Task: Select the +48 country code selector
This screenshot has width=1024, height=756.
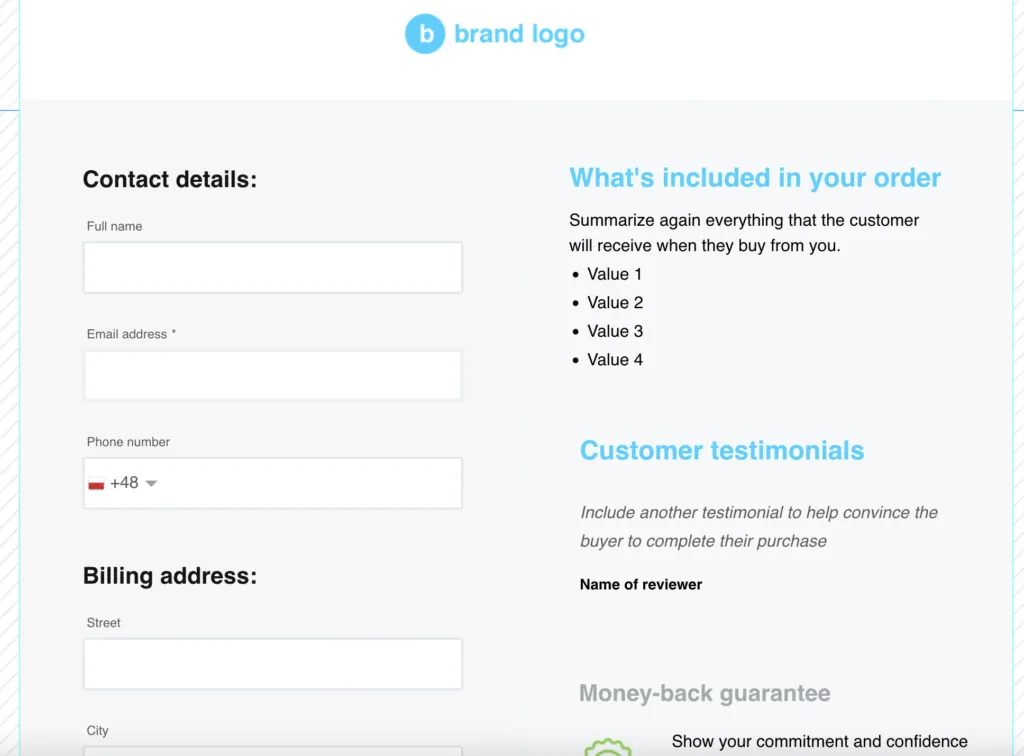Action: (123, 483)
